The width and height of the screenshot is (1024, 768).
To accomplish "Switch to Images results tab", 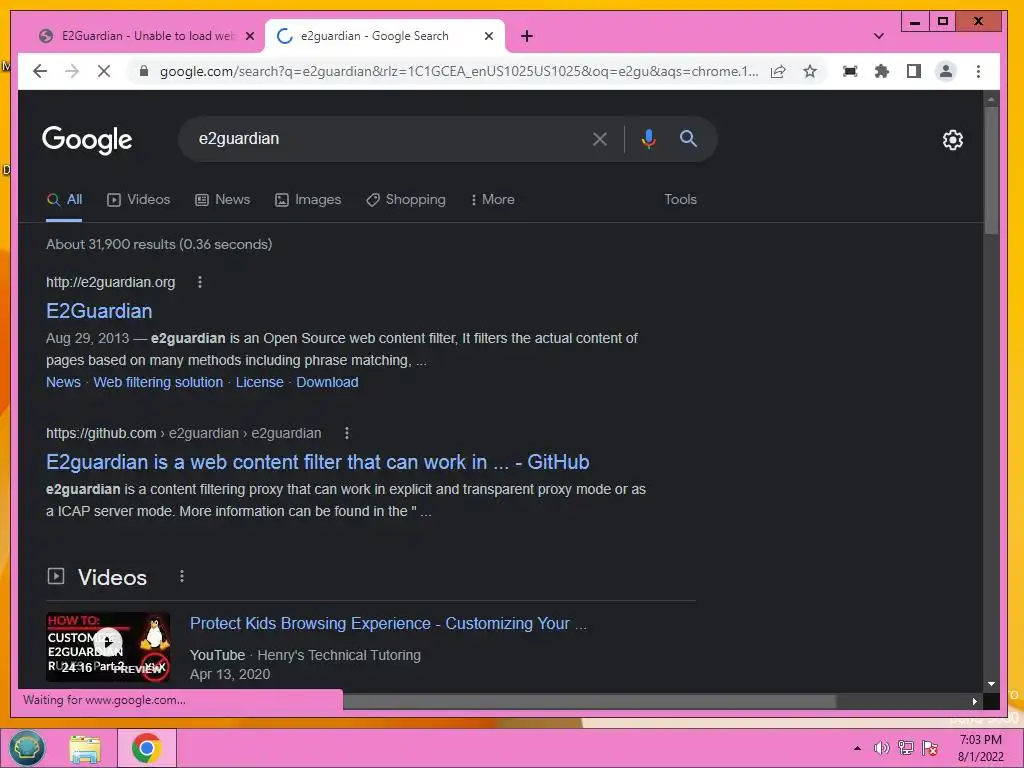I will click(x=308, y=200).
